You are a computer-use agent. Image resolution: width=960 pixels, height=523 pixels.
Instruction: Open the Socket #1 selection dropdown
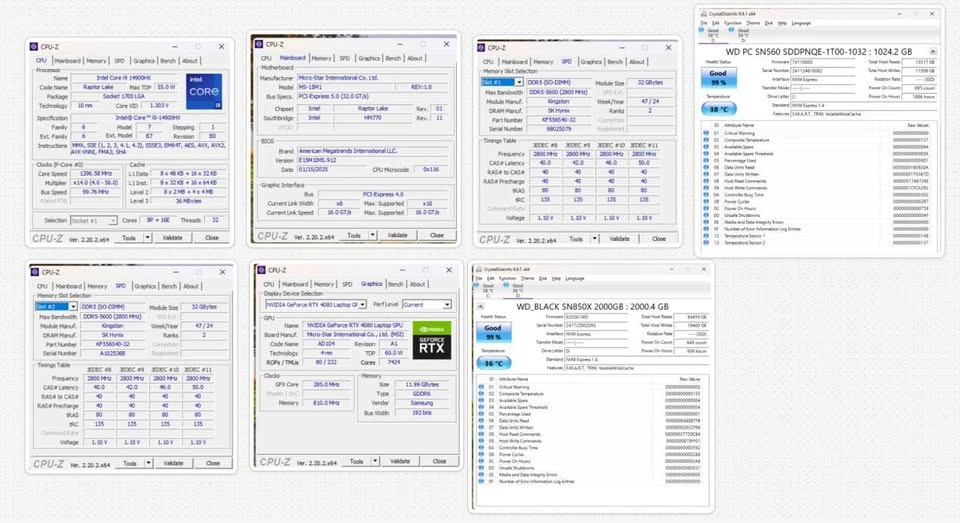click(113, 220)
